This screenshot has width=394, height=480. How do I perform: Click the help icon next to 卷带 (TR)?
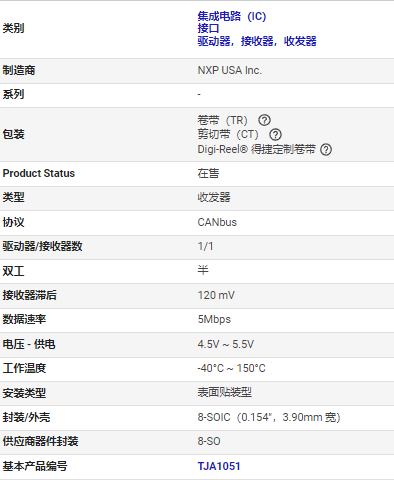pos(264,120)
